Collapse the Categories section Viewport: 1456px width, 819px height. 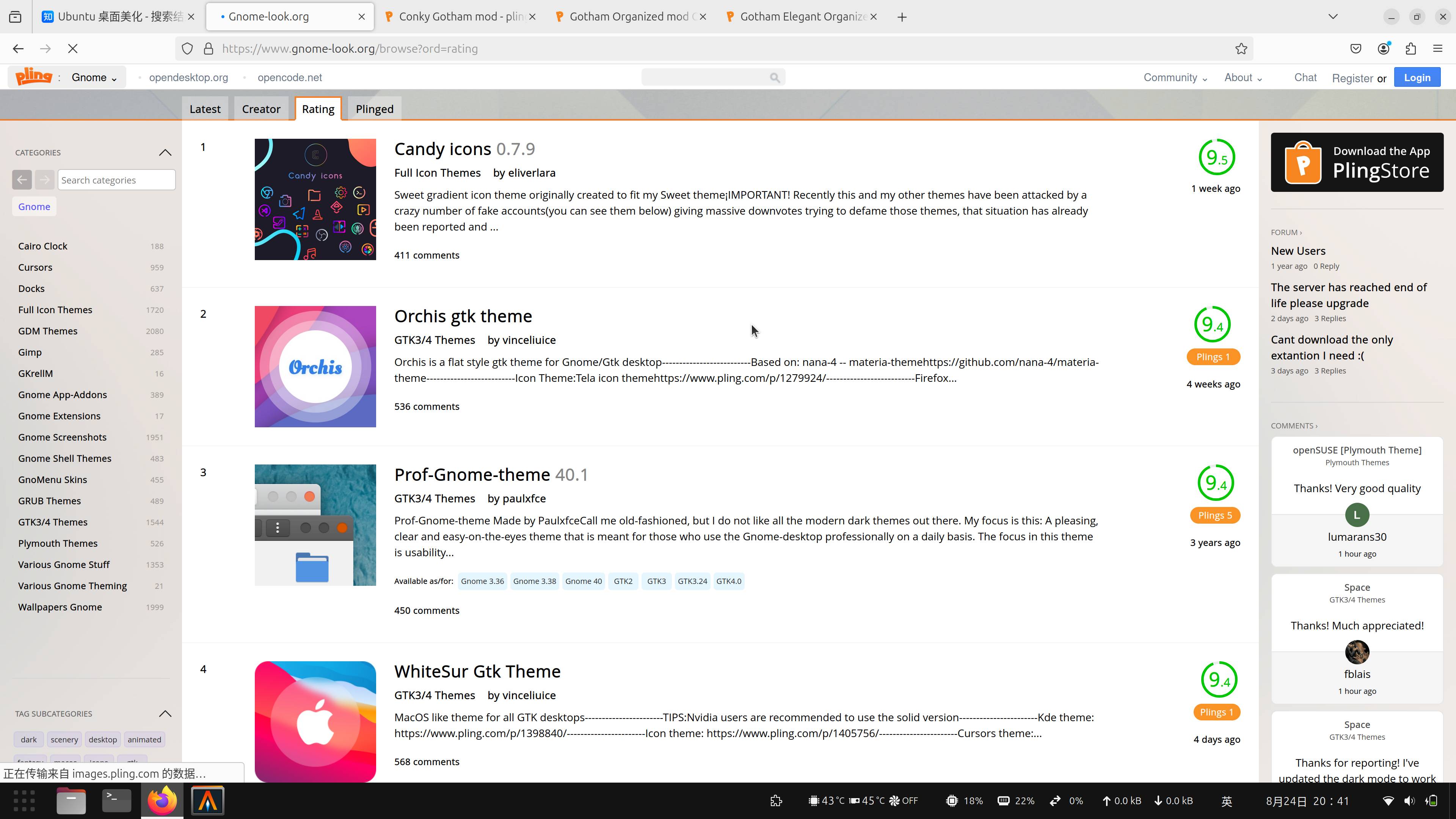[x=165, y=152]
